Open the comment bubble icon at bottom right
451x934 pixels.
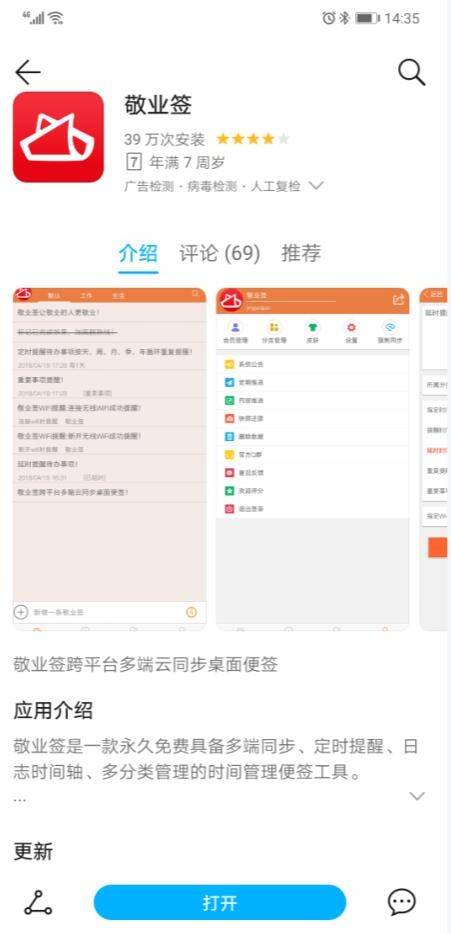tap(402, 902)
